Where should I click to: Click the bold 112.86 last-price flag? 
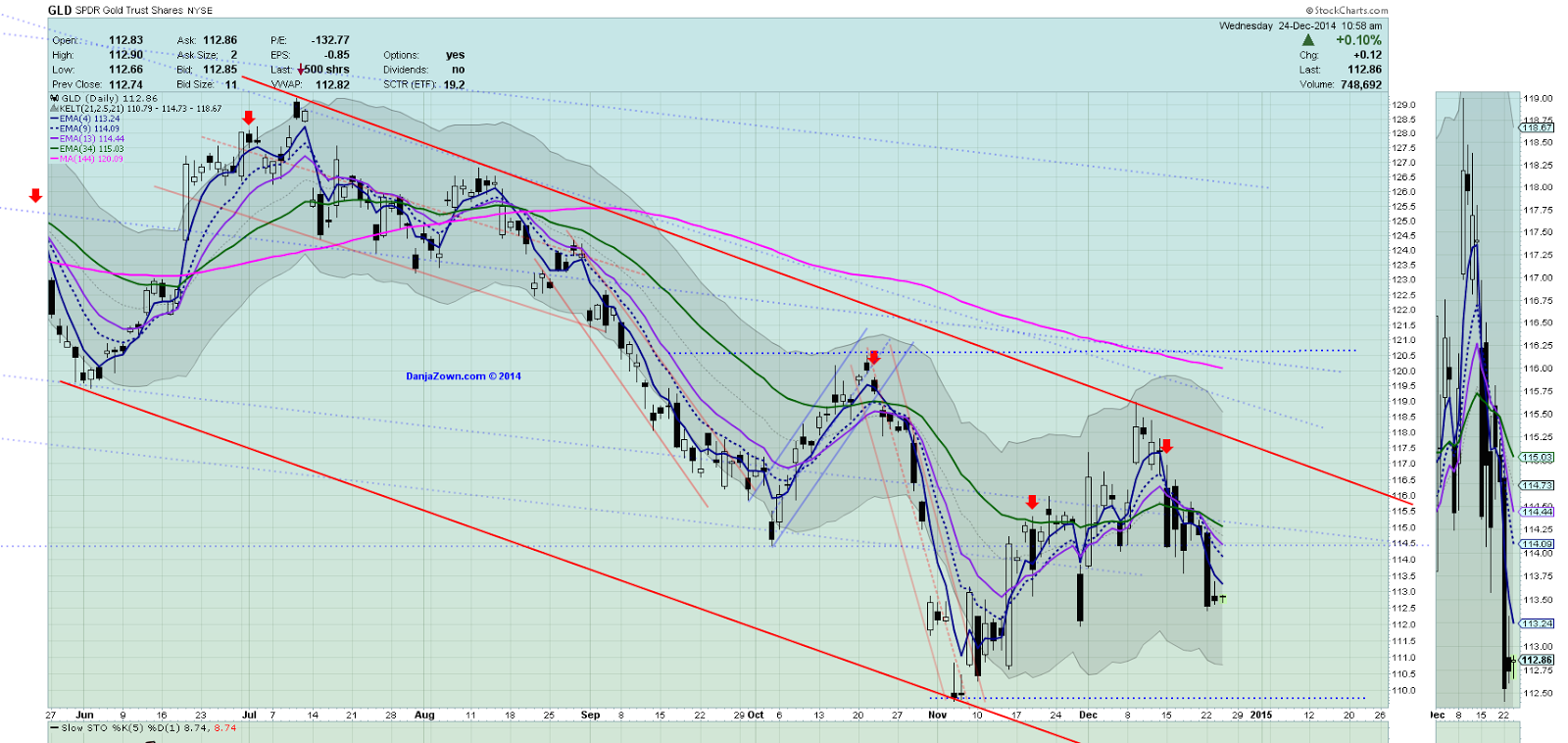pyautogui.click(x=1537, y=660)
